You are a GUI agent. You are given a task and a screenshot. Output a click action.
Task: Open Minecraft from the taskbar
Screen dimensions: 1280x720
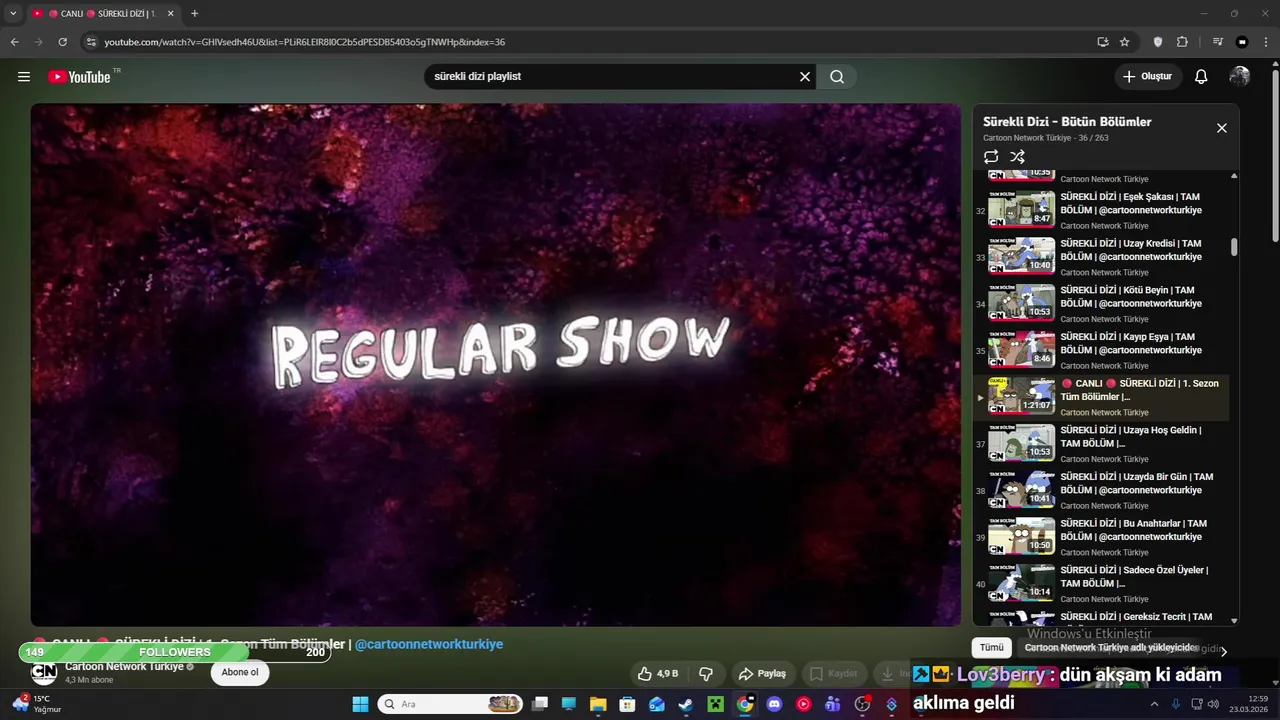[715, 704]
